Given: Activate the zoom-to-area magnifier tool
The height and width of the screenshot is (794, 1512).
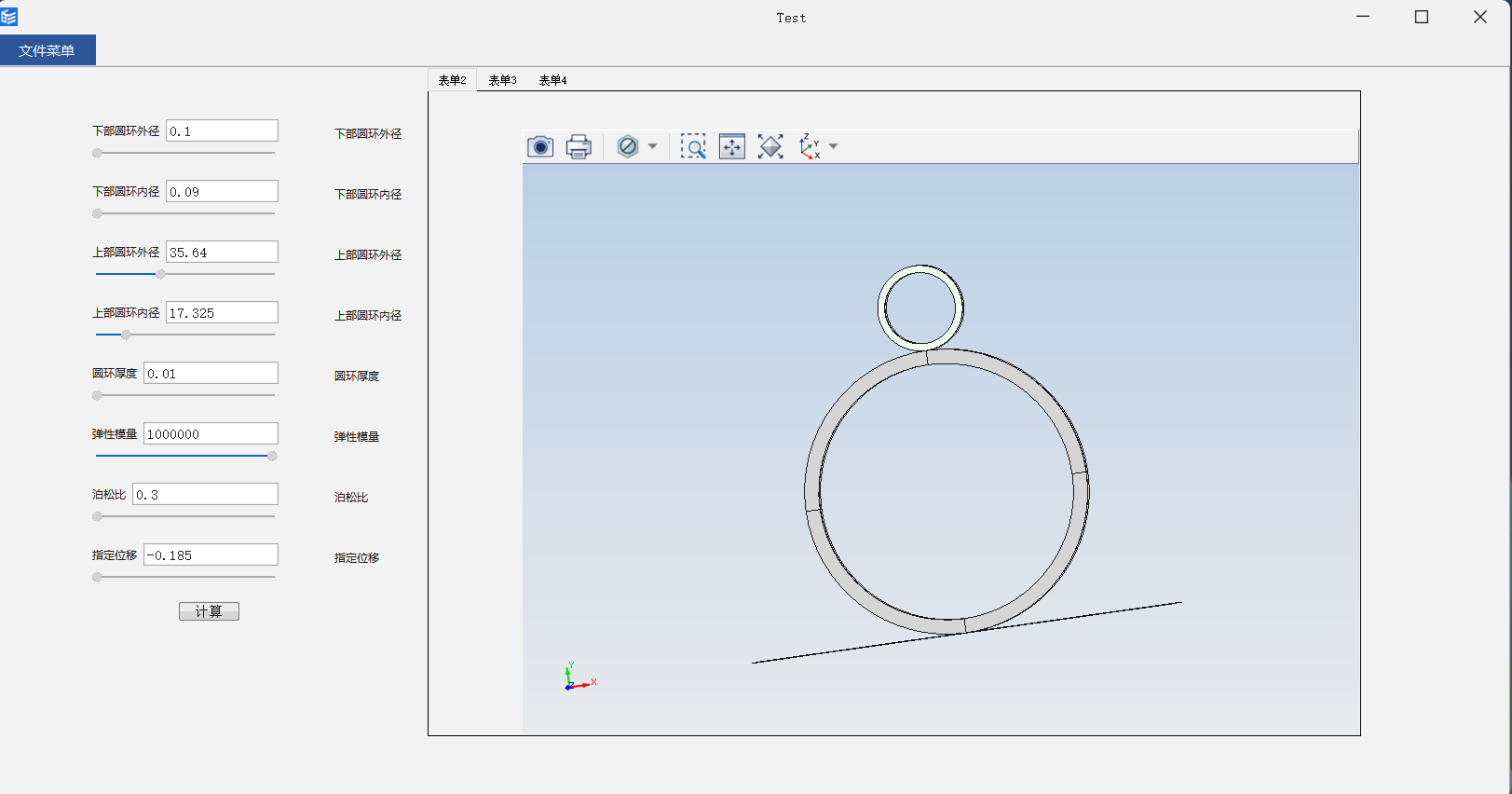Looking at the screenshot, I should 693,146.
